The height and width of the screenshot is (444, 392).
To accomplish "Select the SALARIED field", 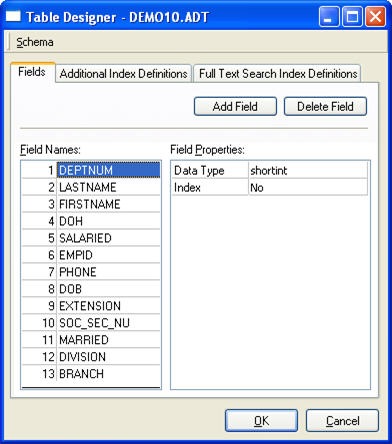I will [109, 238].
